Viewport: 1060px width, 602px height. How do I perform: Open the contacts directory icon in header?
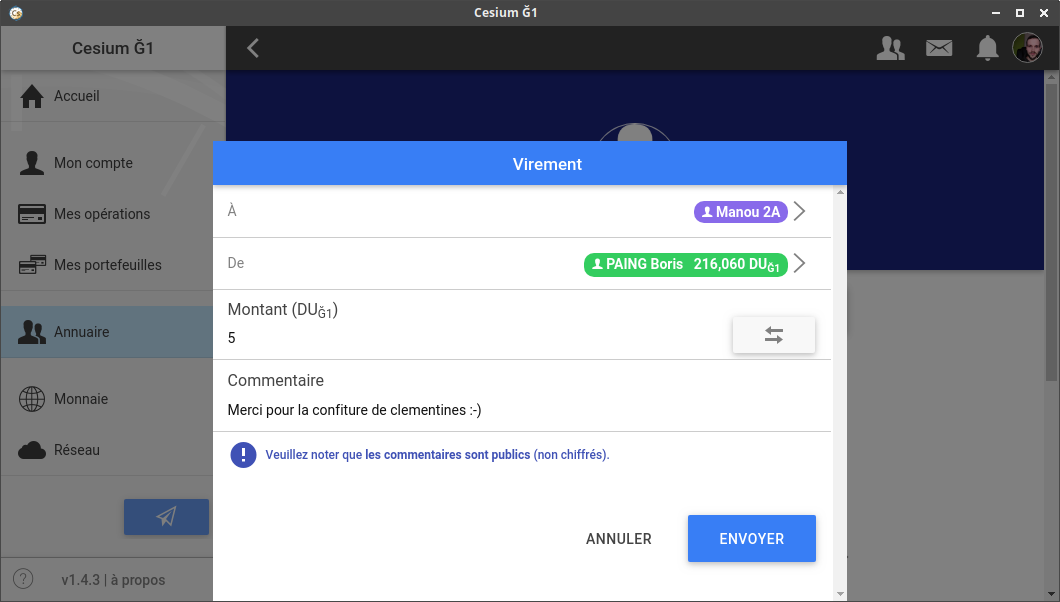[x=890, y=48]
